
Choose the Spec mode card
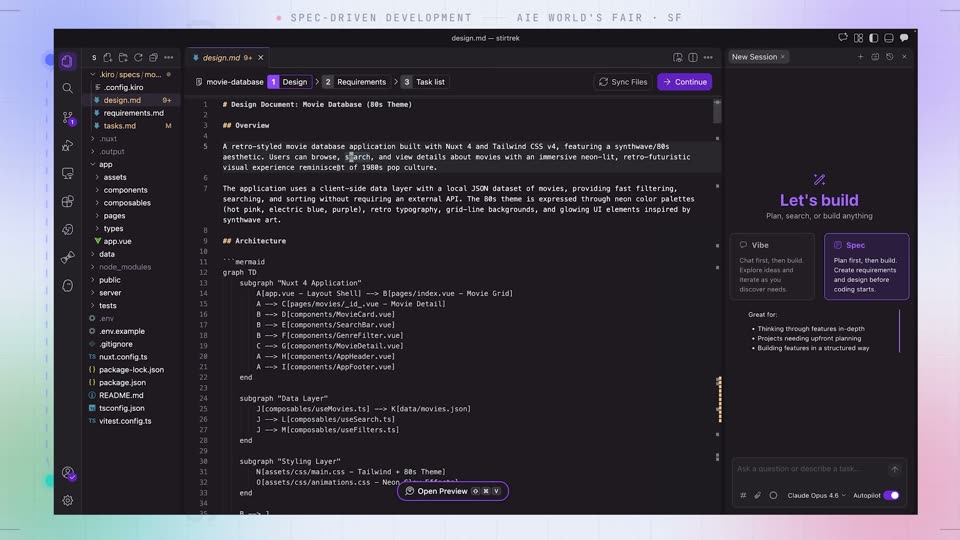[866, 266]
